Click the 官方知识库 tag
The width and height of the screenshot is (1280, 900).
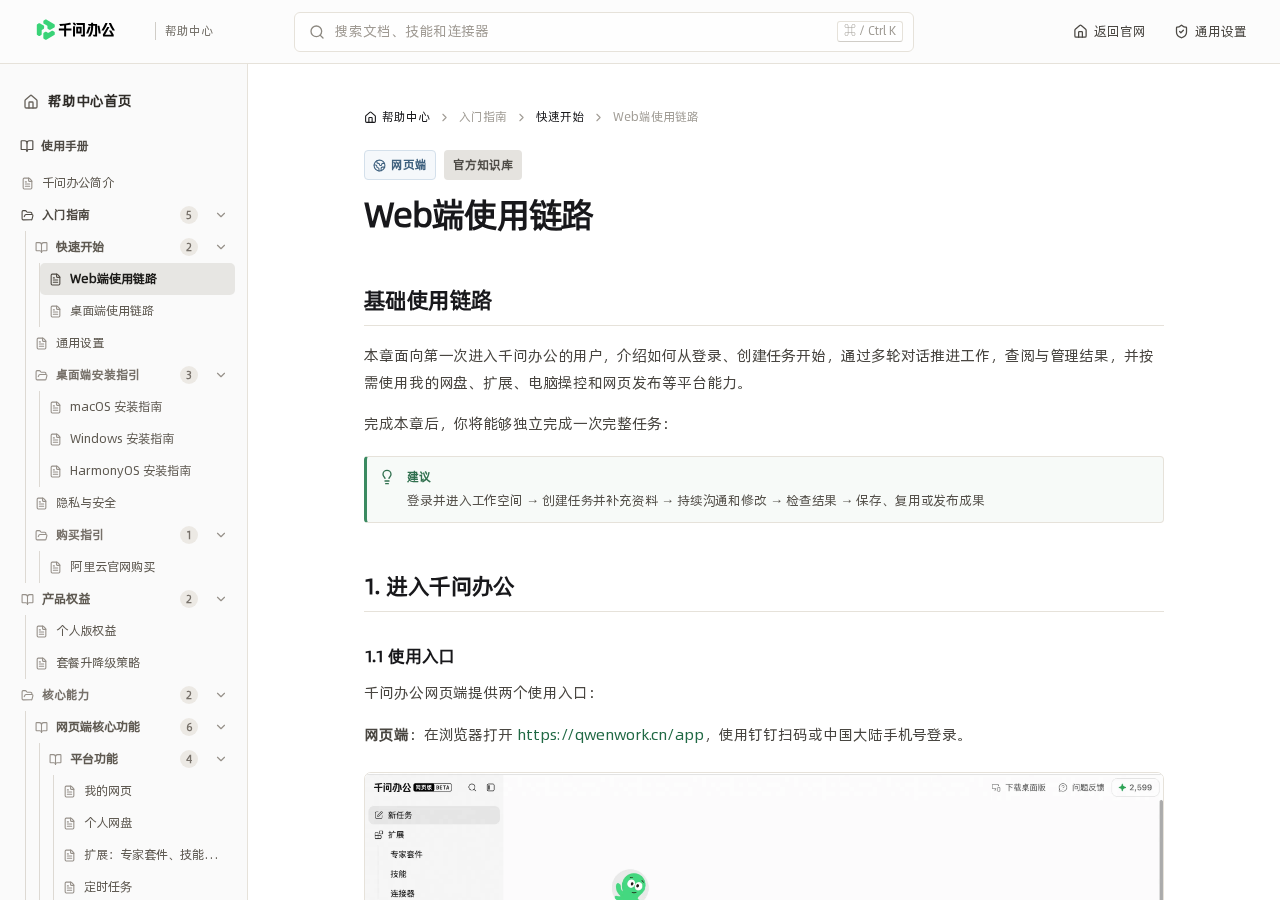pos(483,165)
